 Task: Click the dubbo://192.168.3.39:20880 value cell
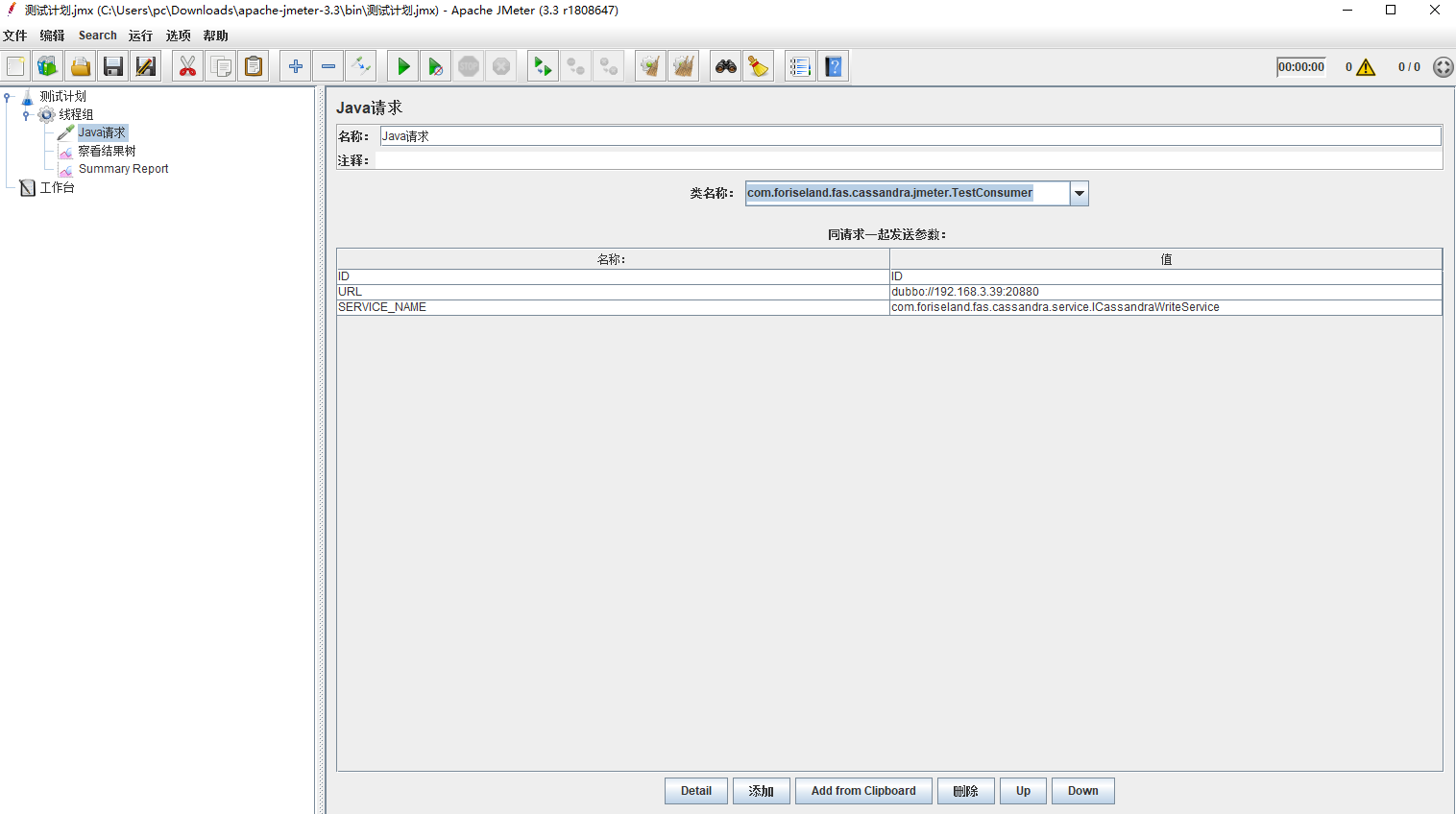pyautogui.click(x=1166, y=292)
